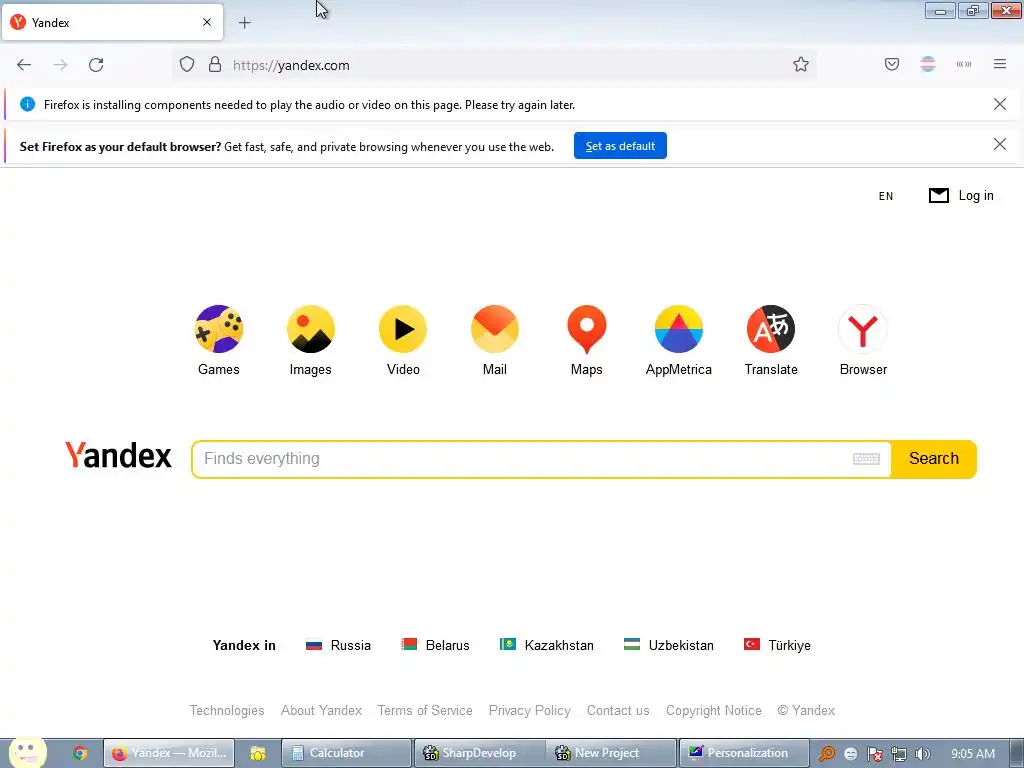Open the toolbar icon next to the account avatar

(964, 64)
